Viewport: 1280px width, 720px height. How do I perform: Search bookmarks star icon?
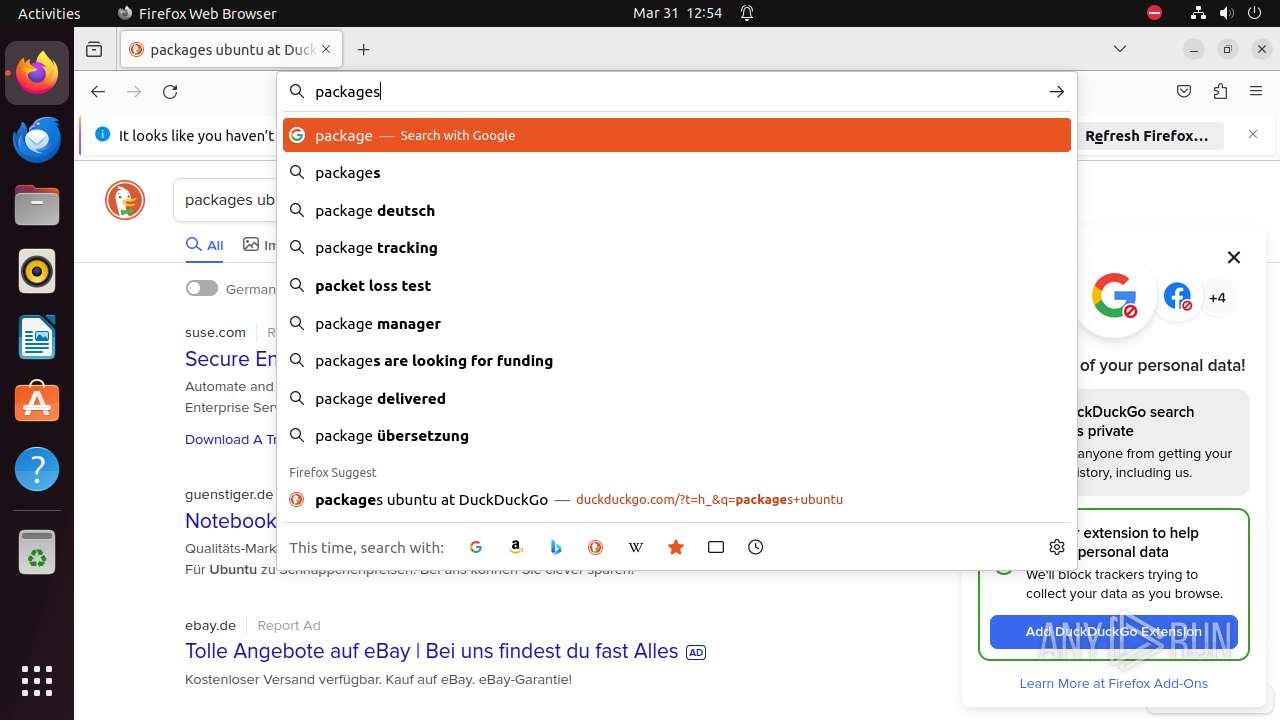coord(676,547)
